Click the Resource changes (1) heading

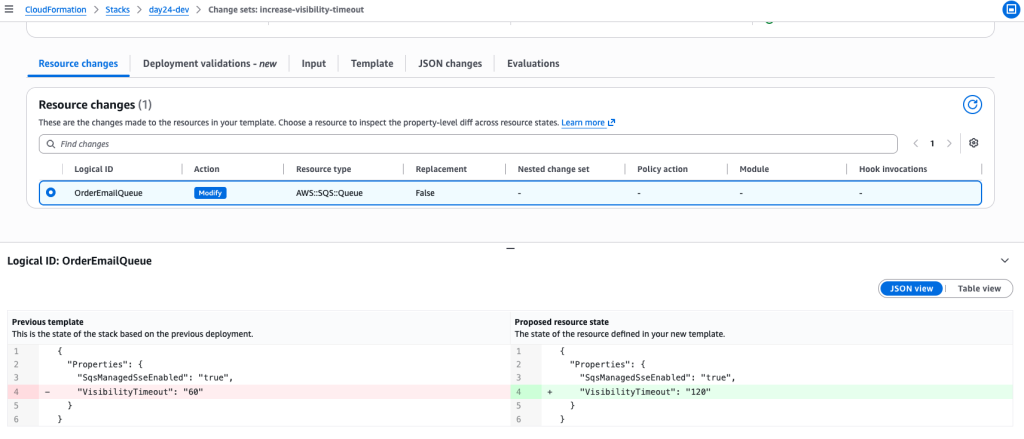click(95, 105)
